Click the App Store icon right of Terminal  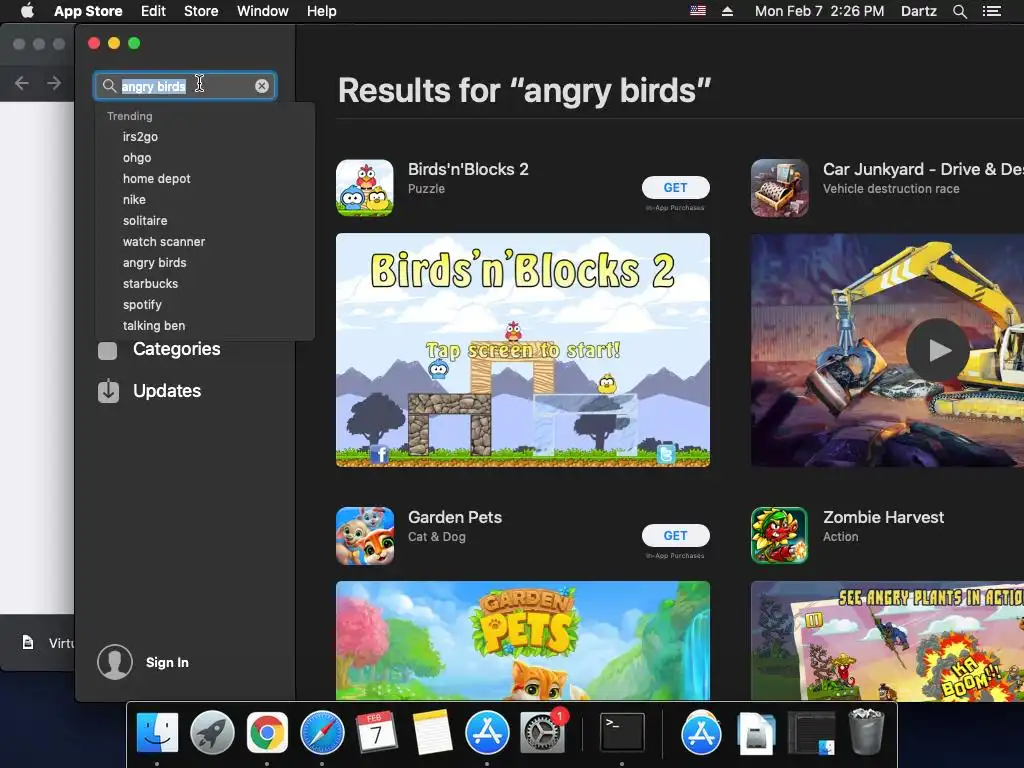click(701, 732)
